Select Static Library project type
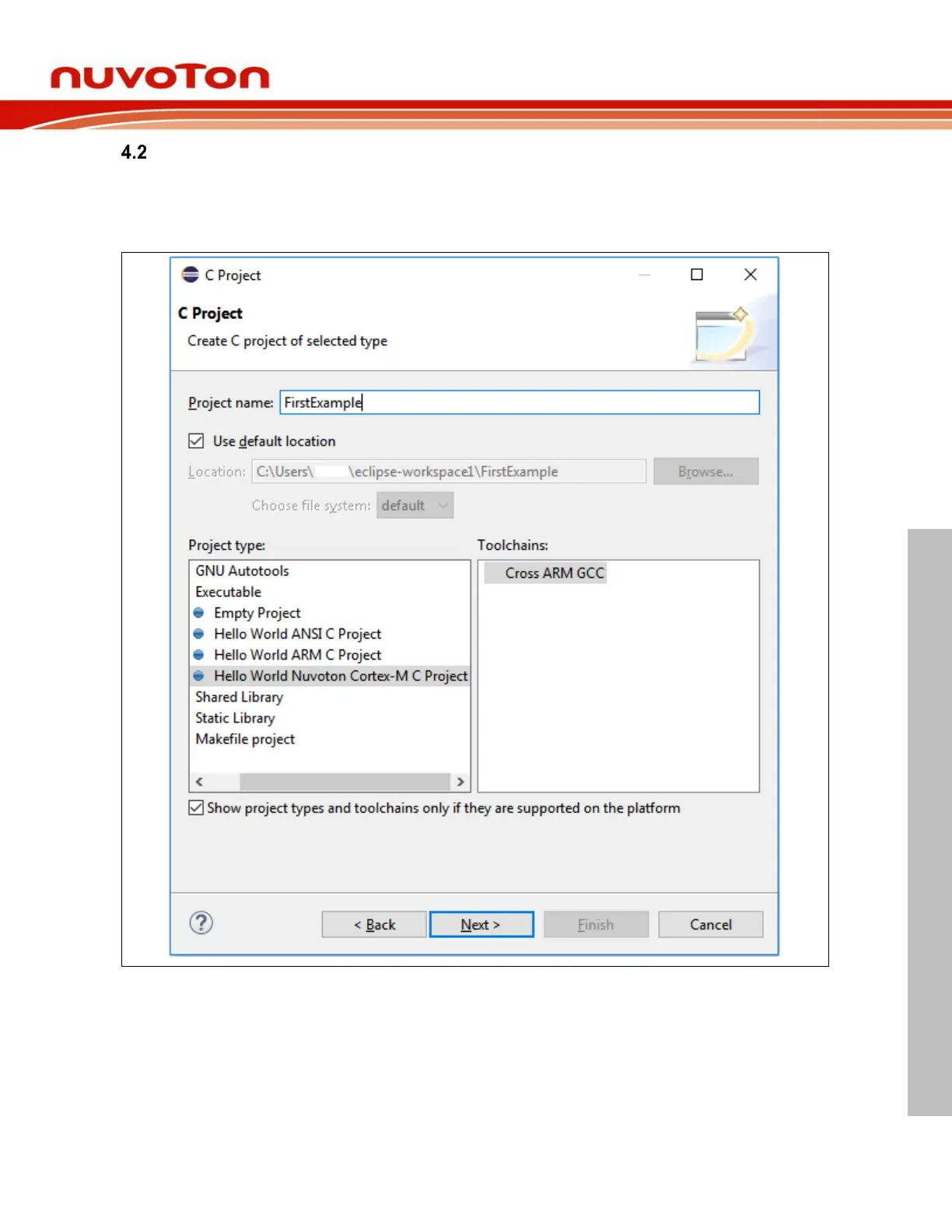The image size is (952, 1232). pyautogui.click(x=235, y=718)
